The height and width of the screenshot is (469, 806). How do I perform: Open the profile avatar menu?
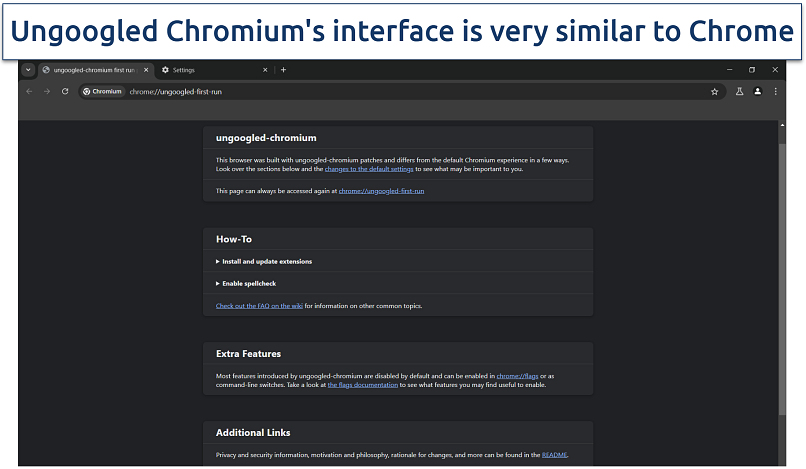click(757, 91)
